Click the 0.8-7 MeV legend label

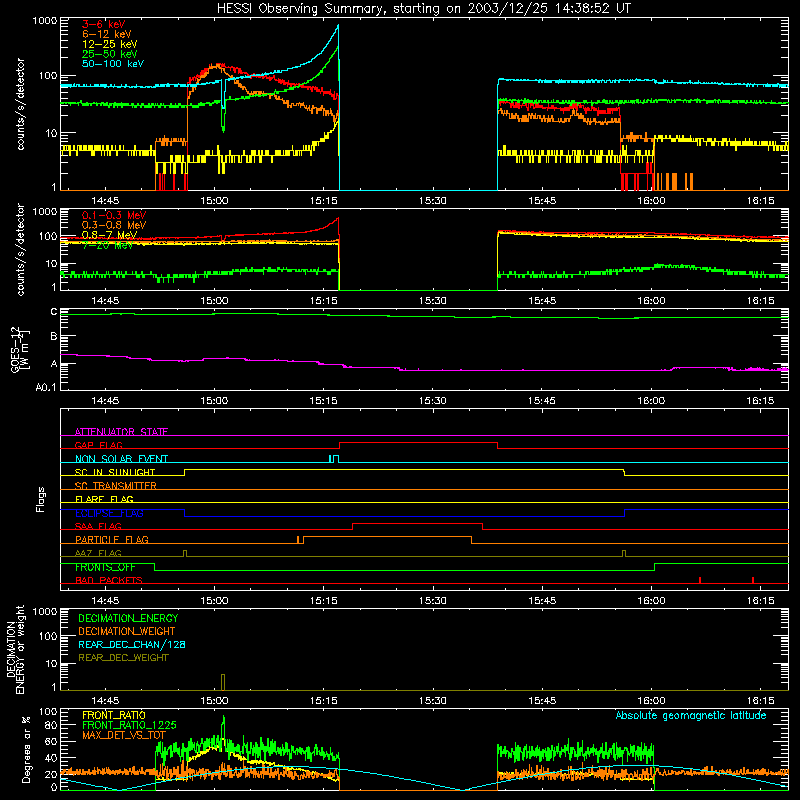coord(109,235)
